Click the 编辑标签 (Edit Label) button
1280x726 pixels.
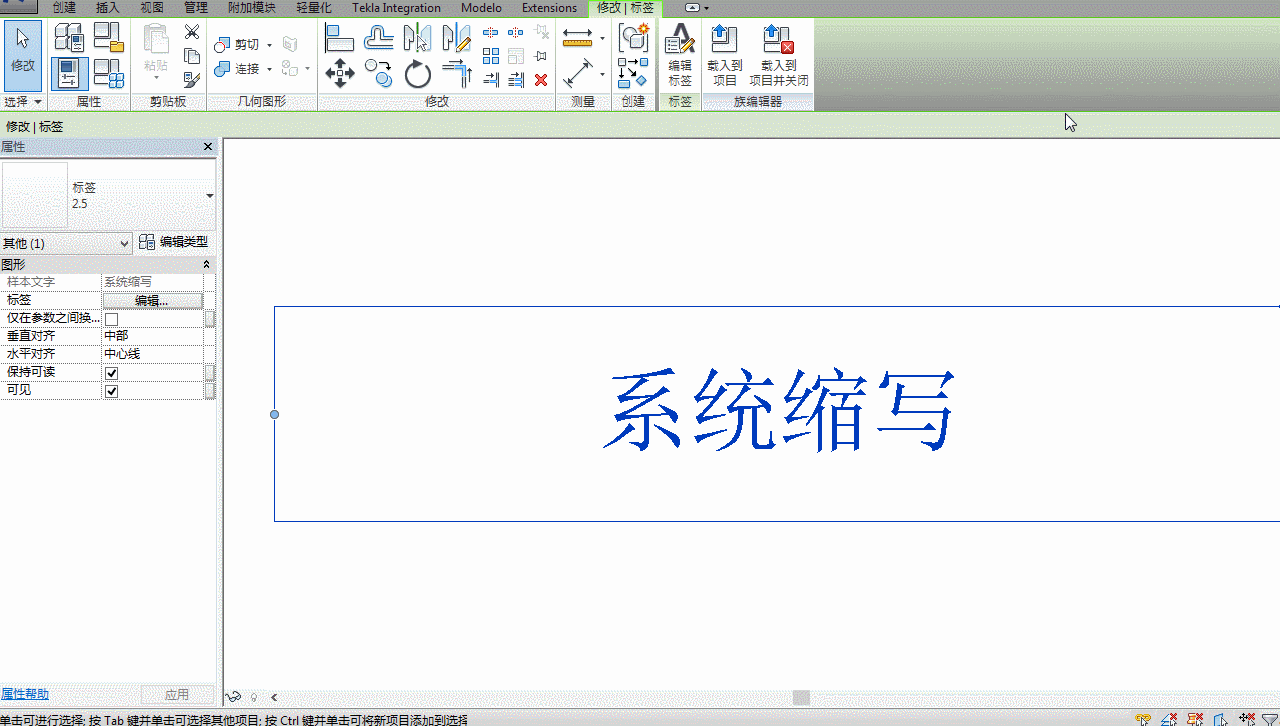(680, 55)
